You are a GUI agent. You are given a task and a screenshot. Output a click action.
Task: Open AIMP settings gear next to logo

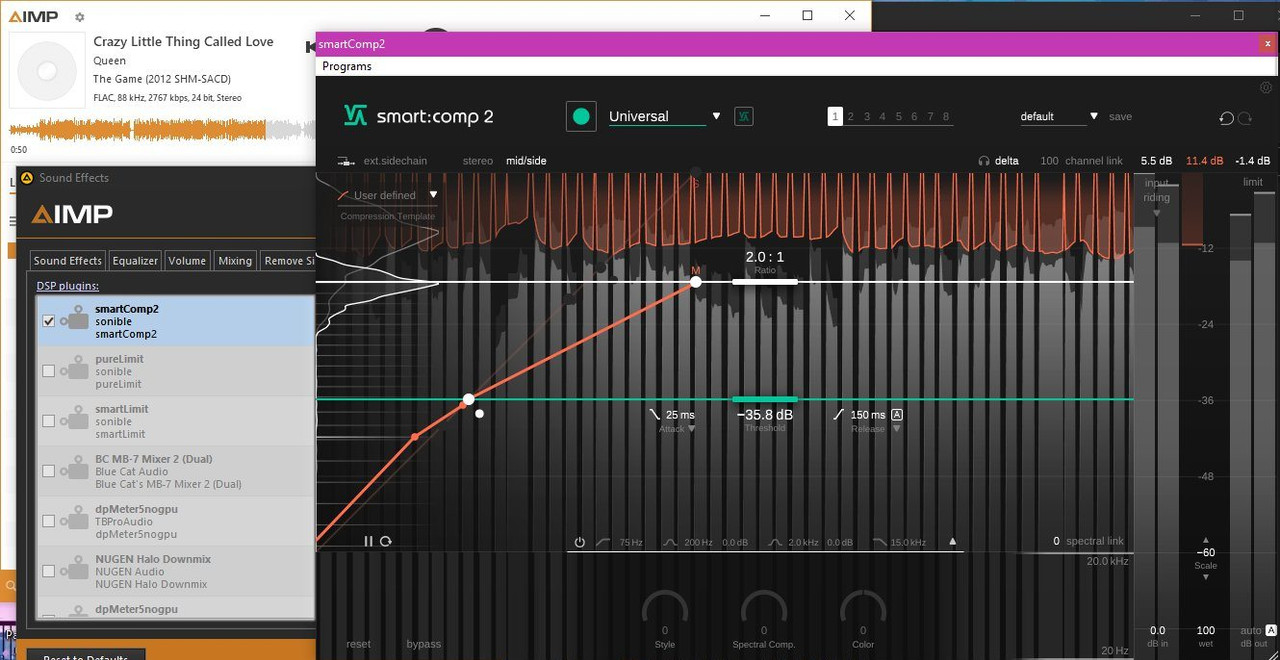[x=80, y=17]
